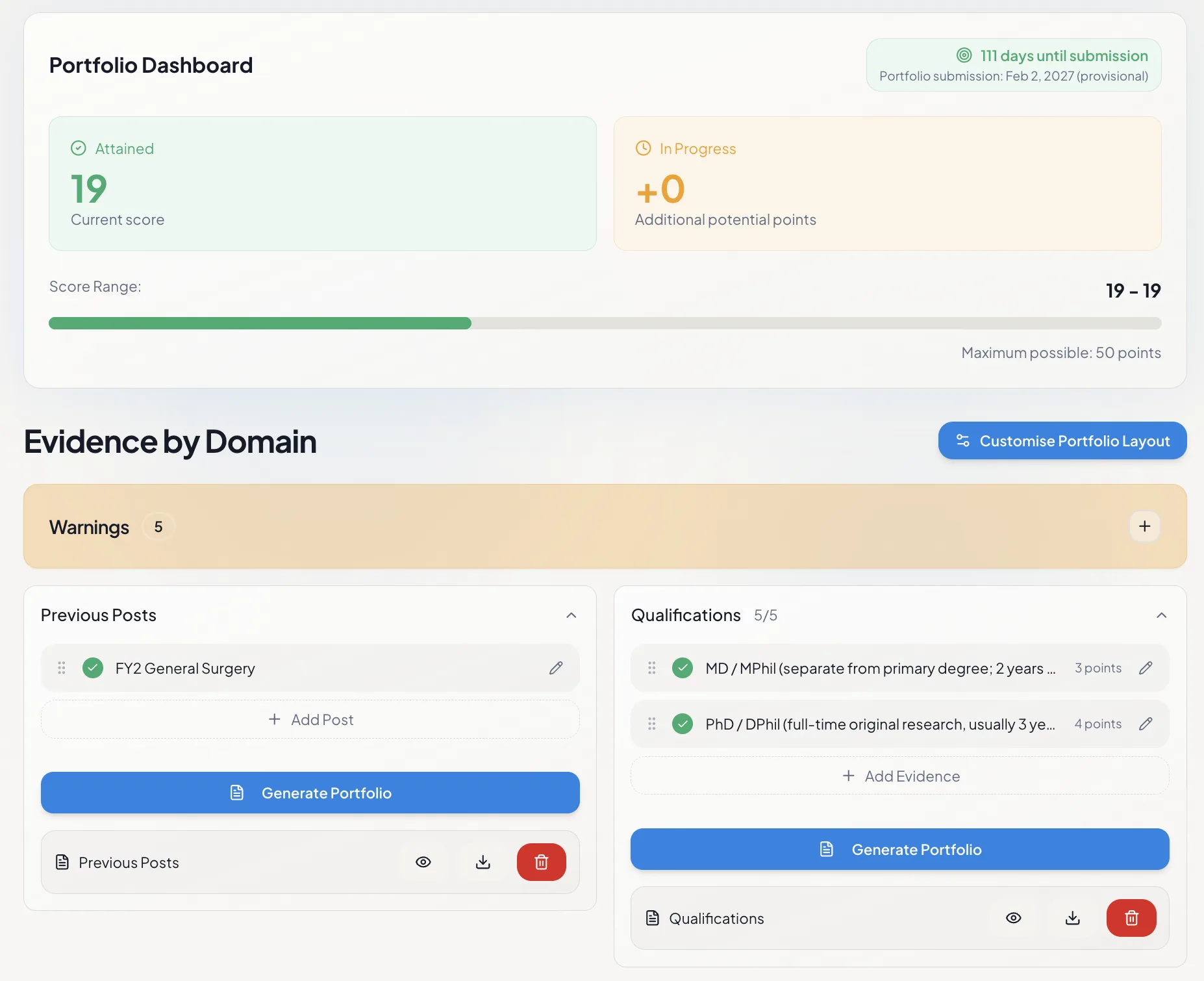1204x981 pixels.
Task: Generate Portfolio for Qualifications
Action: point(900,849)
